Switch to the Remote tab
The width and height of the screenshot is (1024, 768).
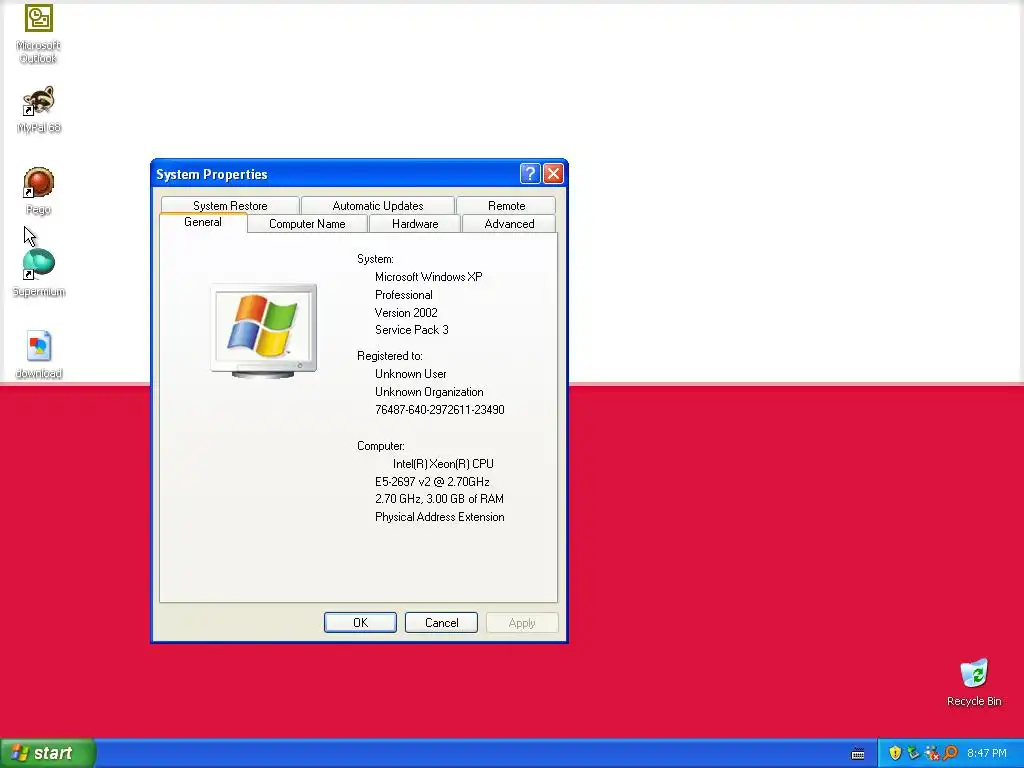coord(506,206)
